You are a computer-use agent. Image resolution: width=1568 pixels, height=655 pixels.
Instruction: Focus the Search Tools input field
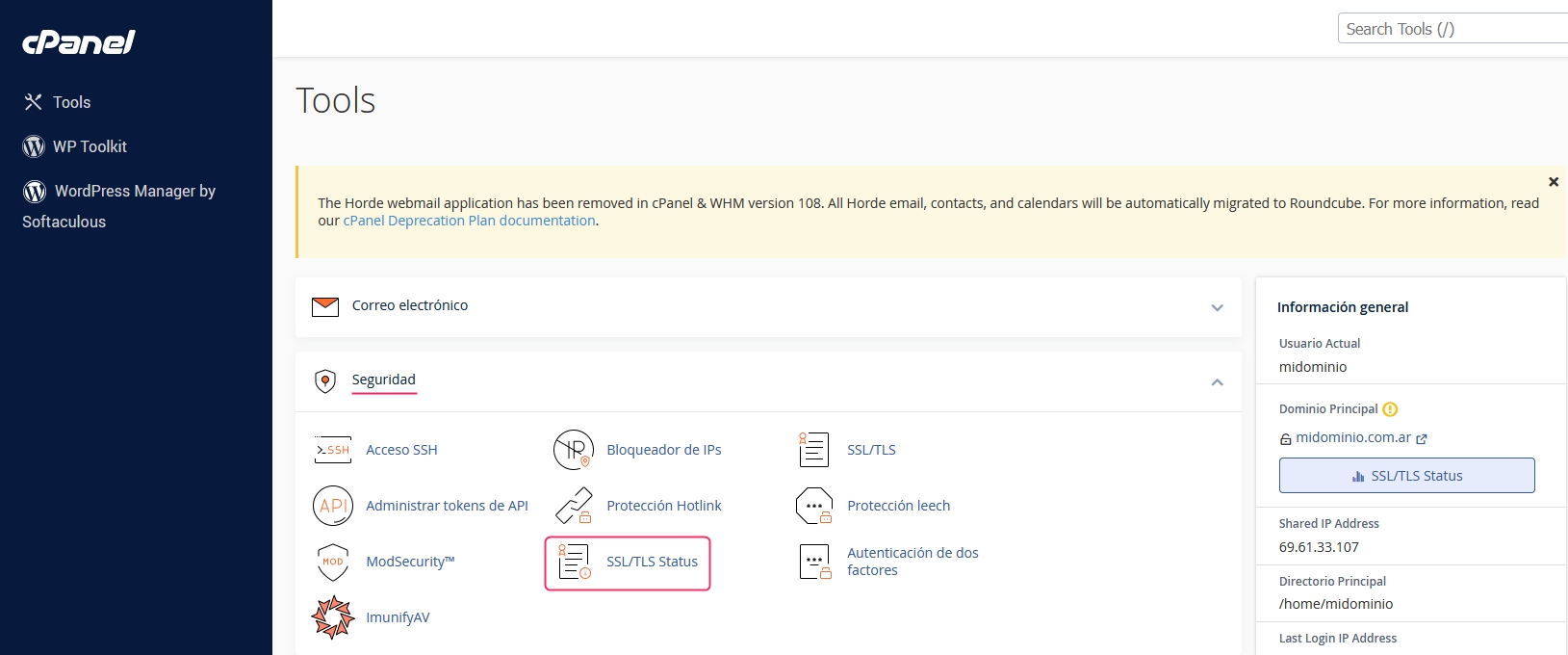[1452, 29]
